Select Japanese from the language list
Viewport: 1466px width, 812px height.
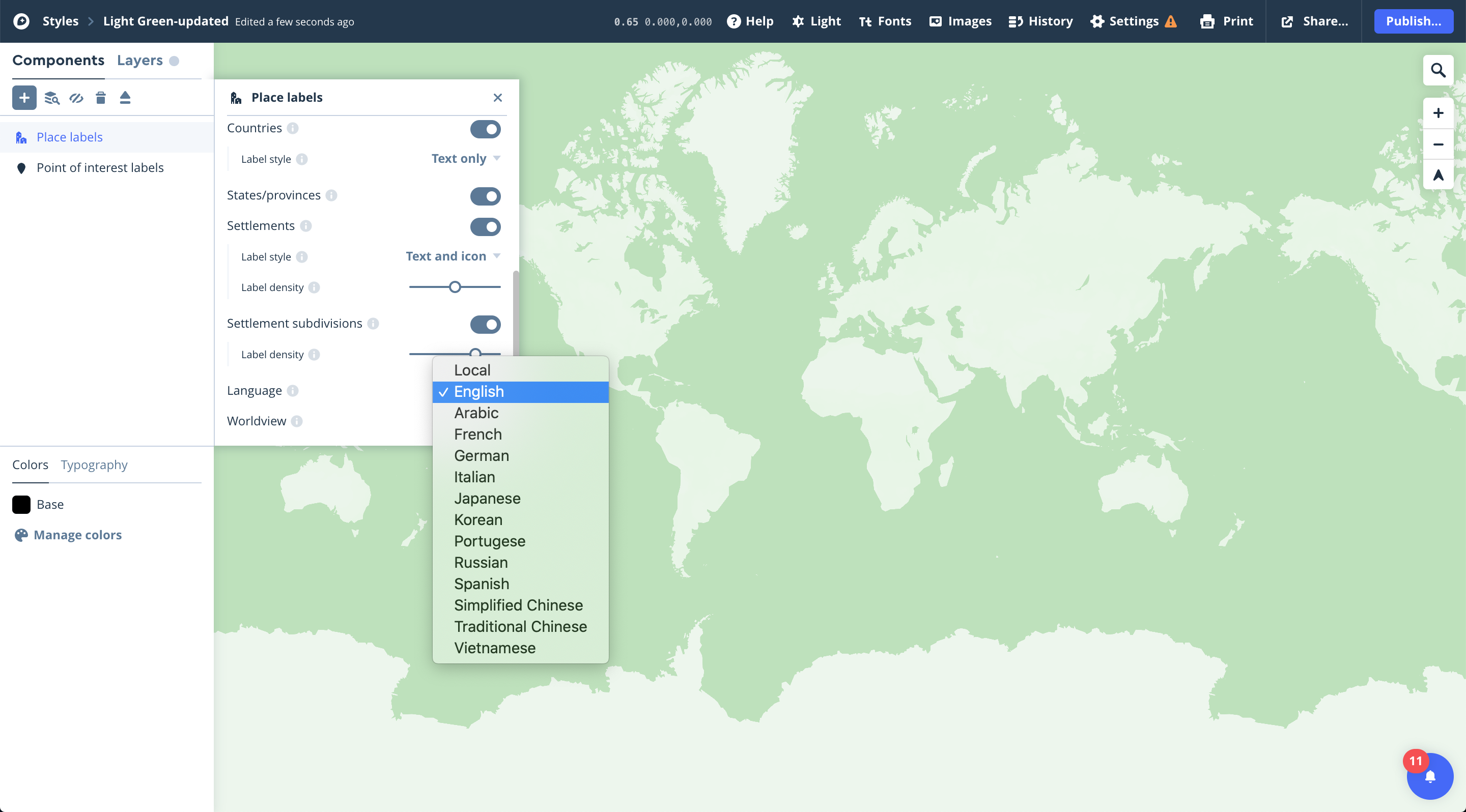(x=487, y=498)
